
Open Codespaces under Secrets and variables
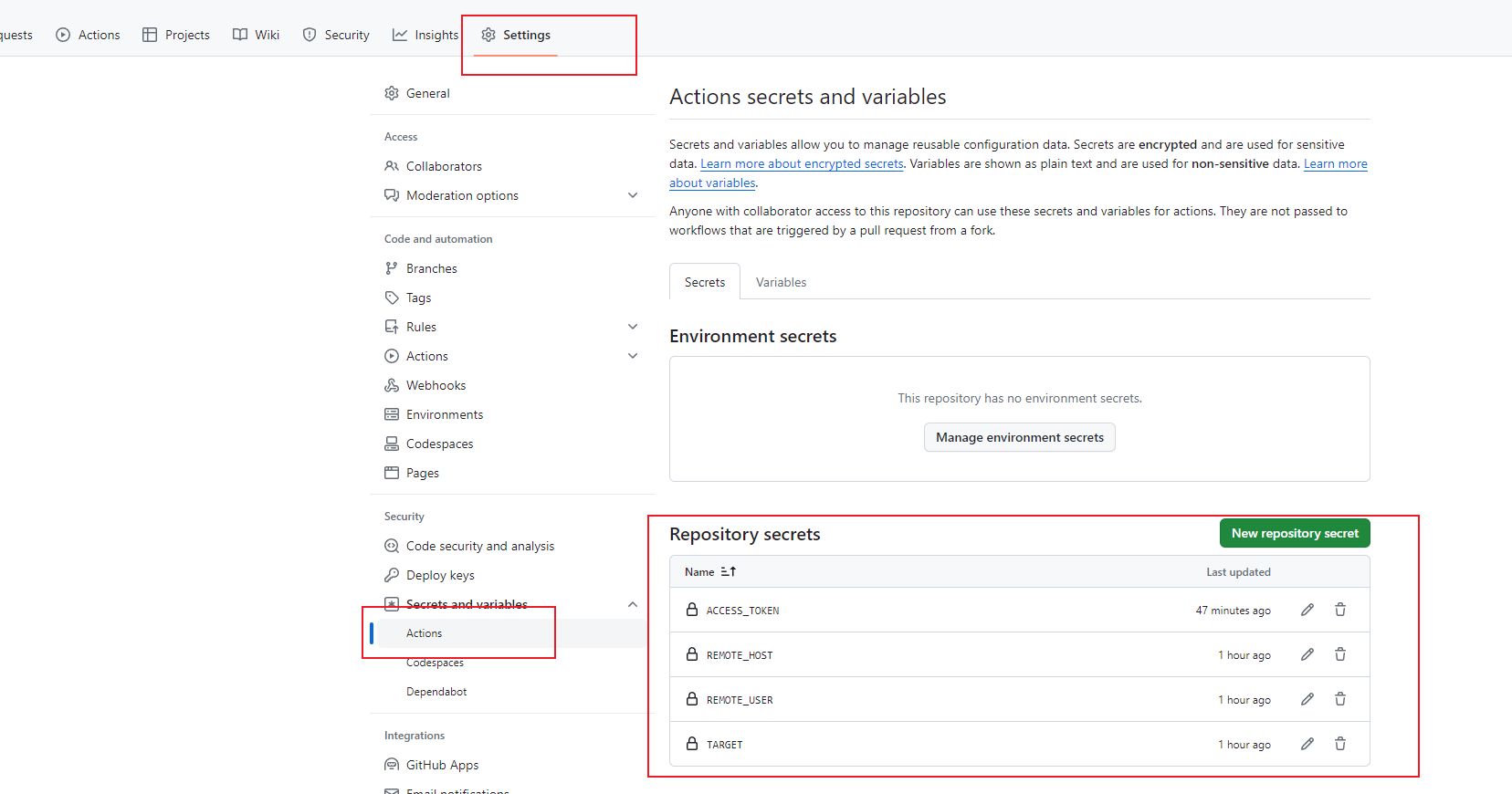coord(435,663)
